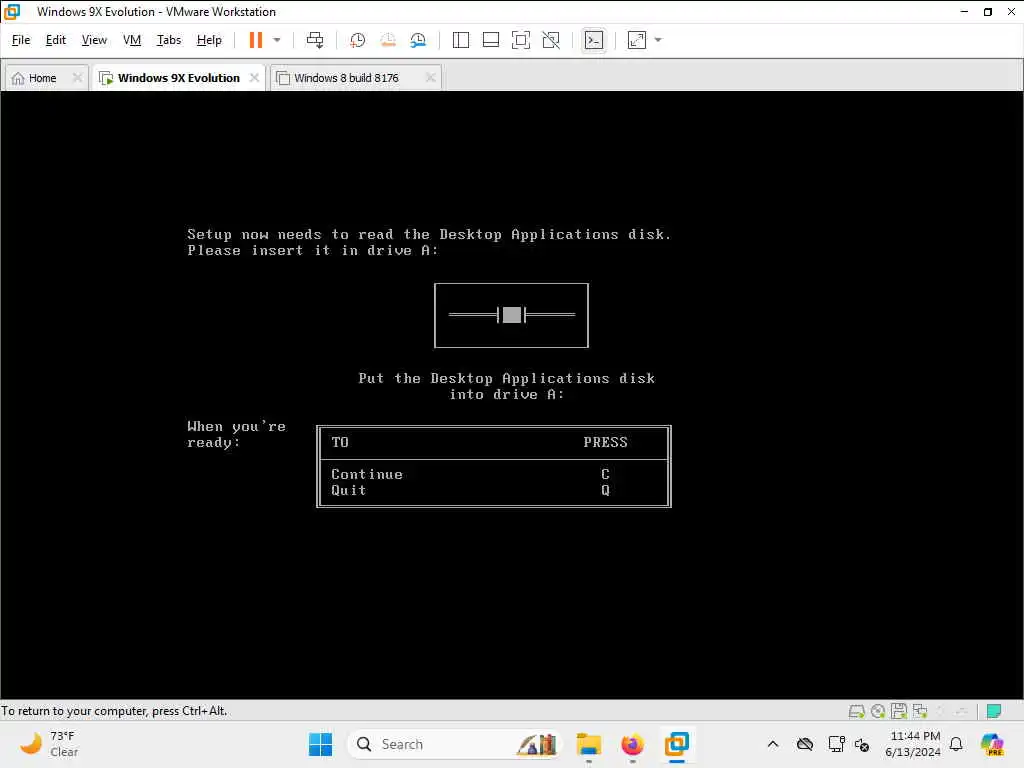Image resolution: width=1024 pixels, height=768 pixels.
Task: Open the notifications bell
Action: pyautogui.click(x=956, y=744)
